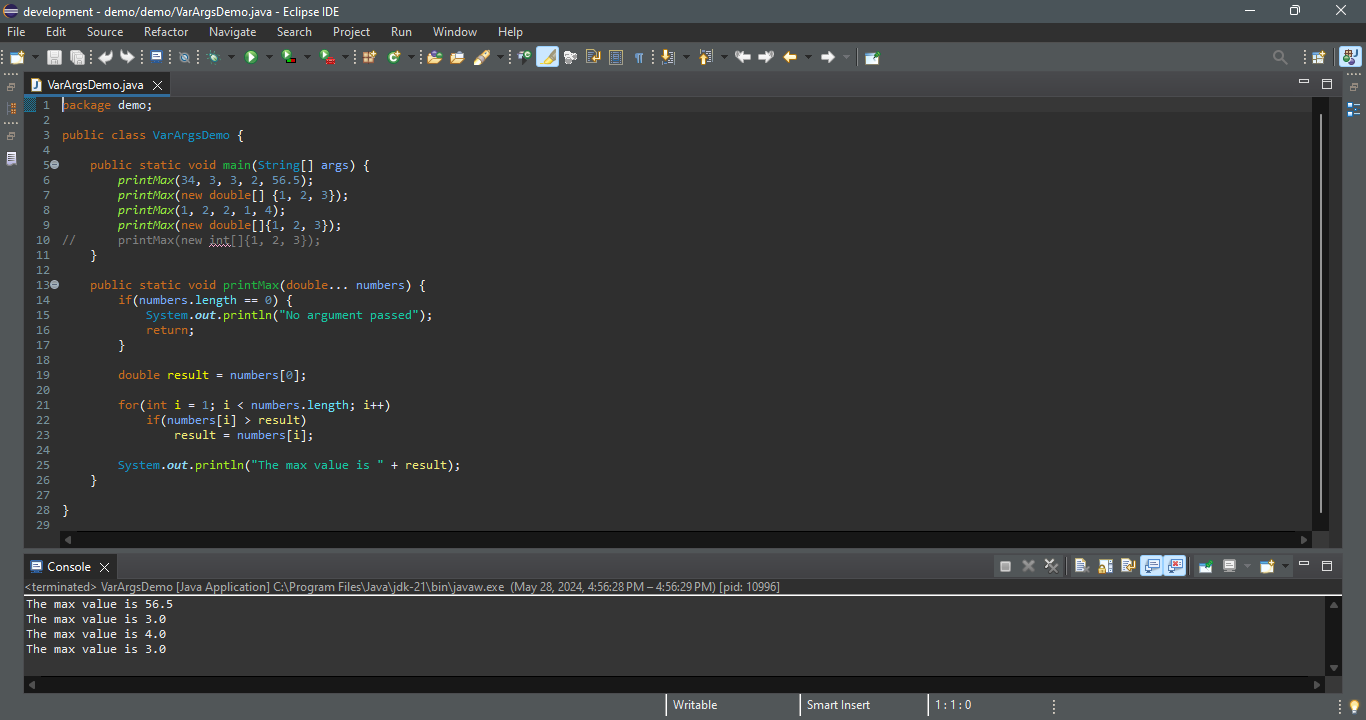Open the Refactor menu
The height and width of the screenshot is (720, 1366).
pyautogui.click(x=166, y=32)
